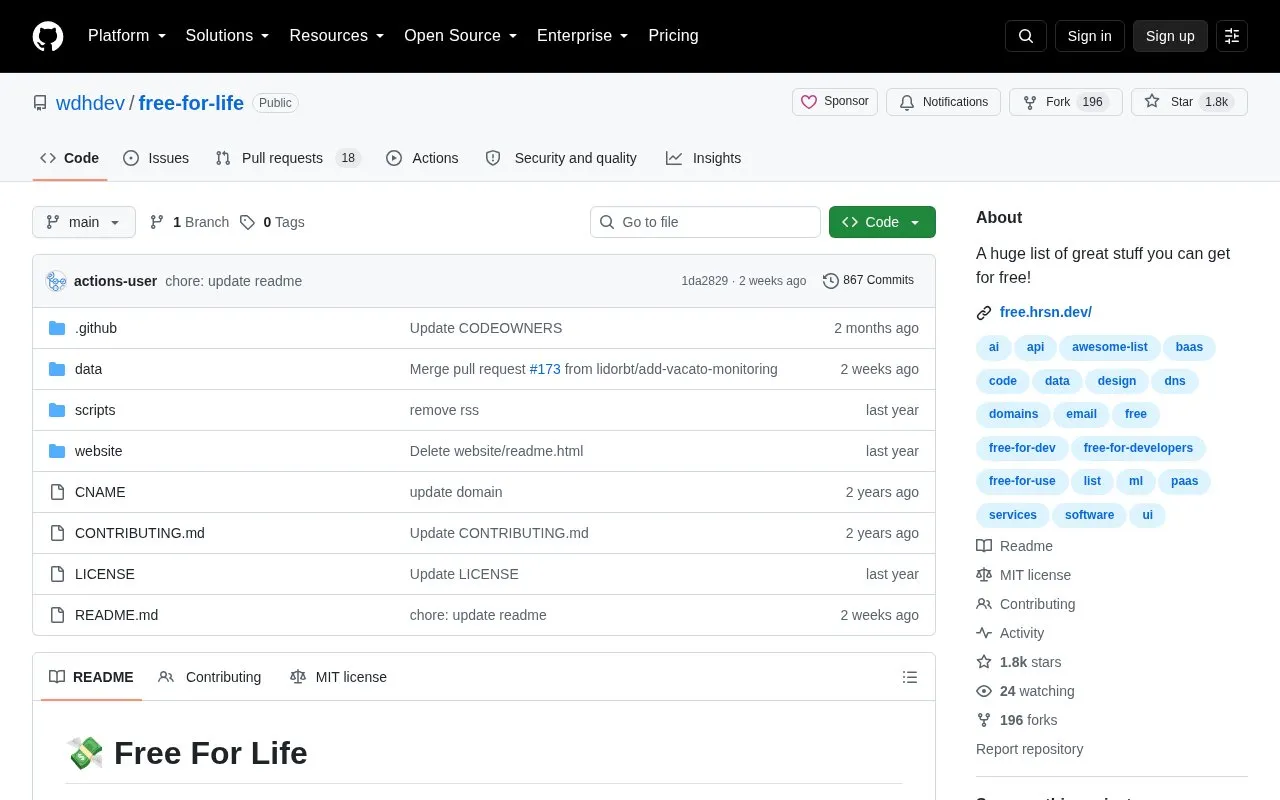The height and width of the screenshot is (800, 1280).
Task: Click the link icon beside free.hrsn.dev
Action: coord(984,313)
